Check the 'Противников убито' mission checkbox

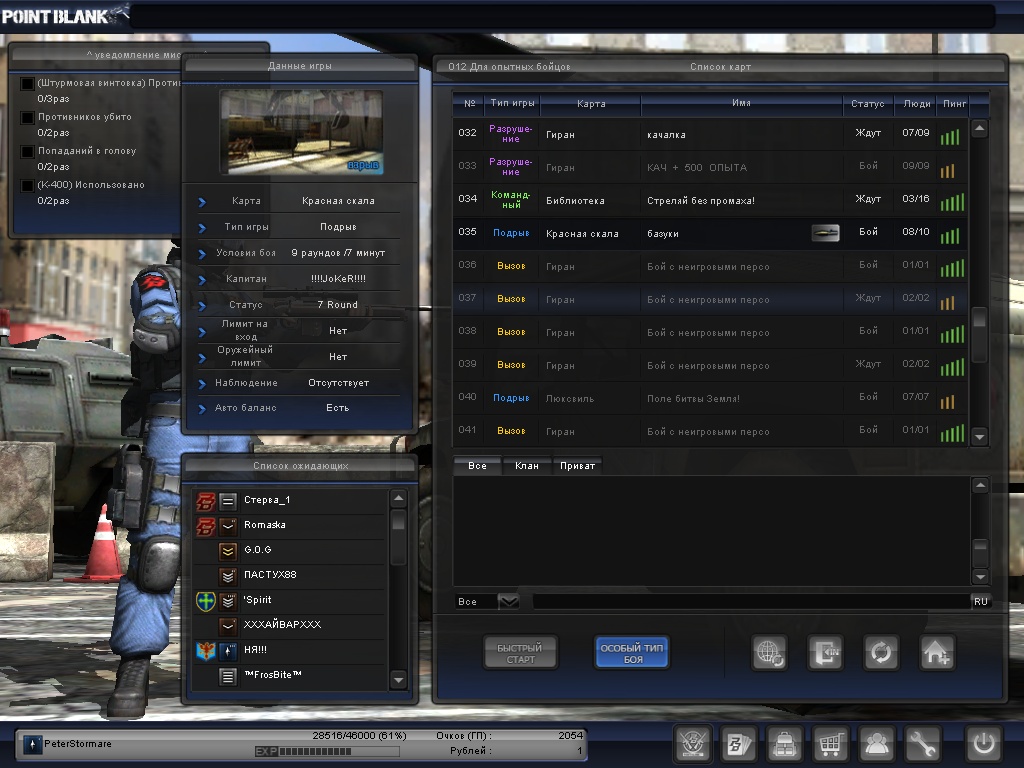pyautogui.click(x=28, y=118)
